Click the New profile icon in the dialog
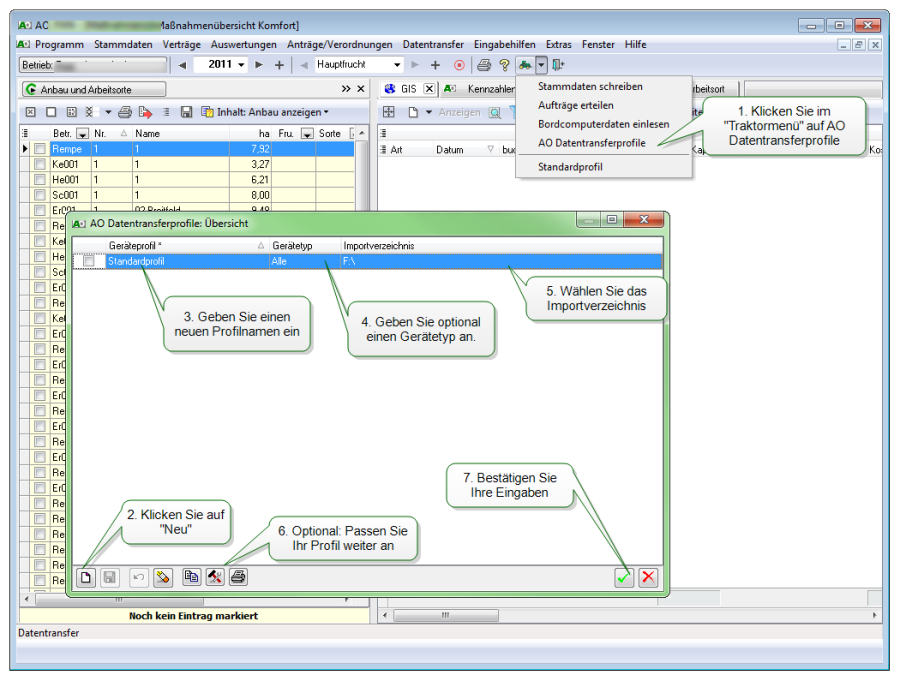 (87, 577)
